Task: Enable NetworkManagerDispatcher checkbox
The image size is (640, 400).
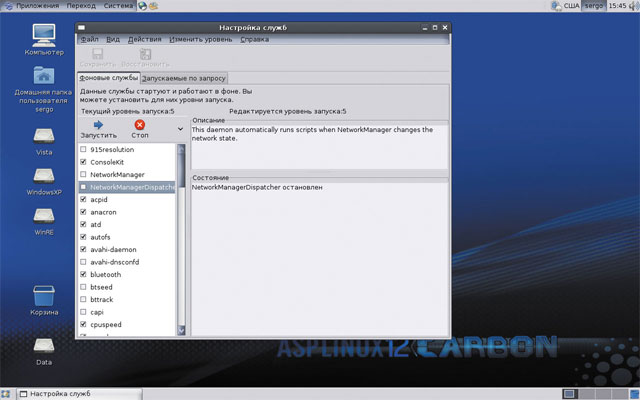Action: 83,187
